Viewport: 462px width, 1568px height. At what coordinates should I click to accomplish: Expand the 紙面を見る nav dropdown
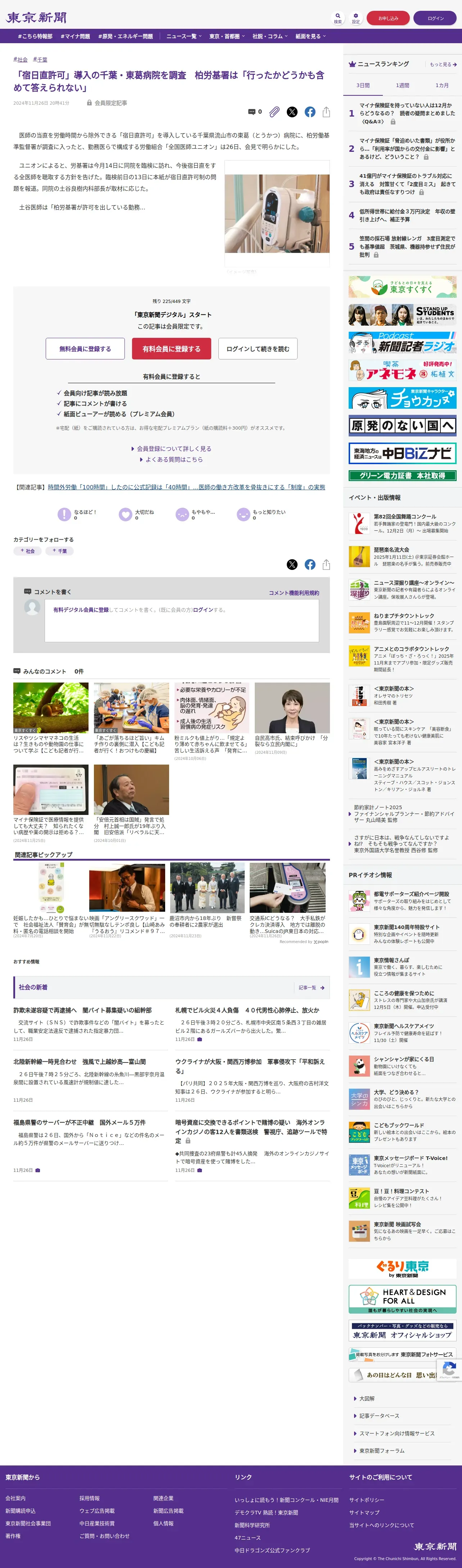(311, 37)
